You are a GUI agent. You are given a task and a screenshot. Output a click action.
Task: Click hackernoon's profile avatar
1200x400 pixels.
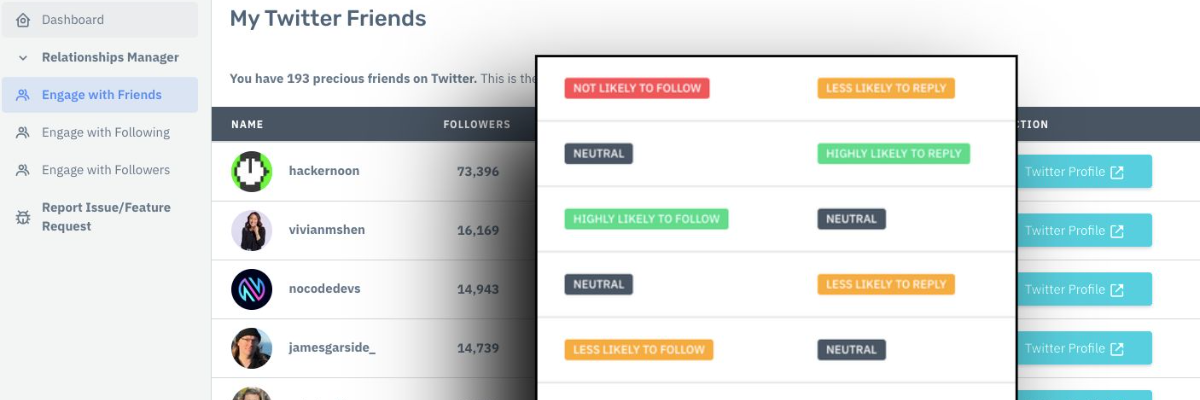pos(252,171)
